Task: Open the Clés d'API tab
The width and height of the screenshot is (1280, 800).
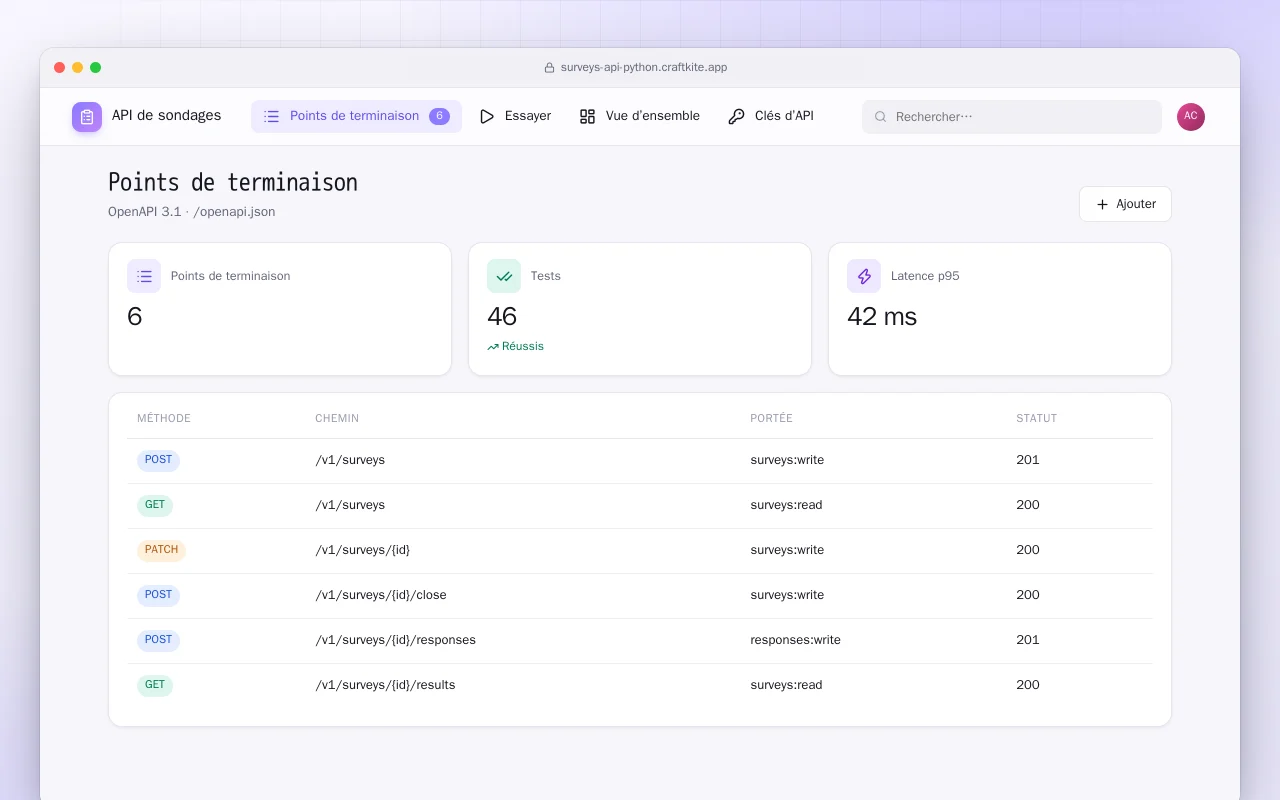Action: 771,116
